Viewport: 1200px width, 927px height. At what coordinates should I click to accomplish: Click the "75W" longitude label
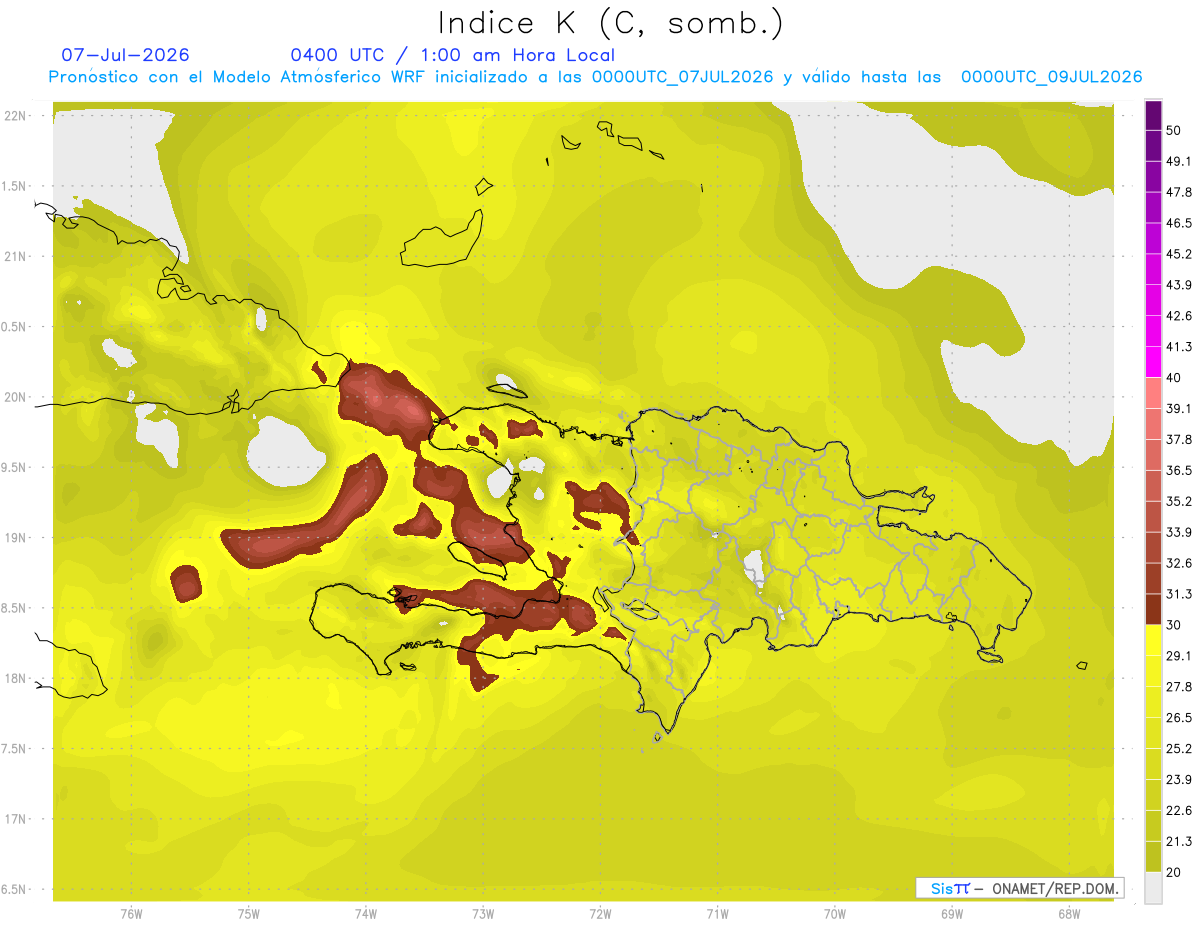pyautogui.click(x=249, y=914)
